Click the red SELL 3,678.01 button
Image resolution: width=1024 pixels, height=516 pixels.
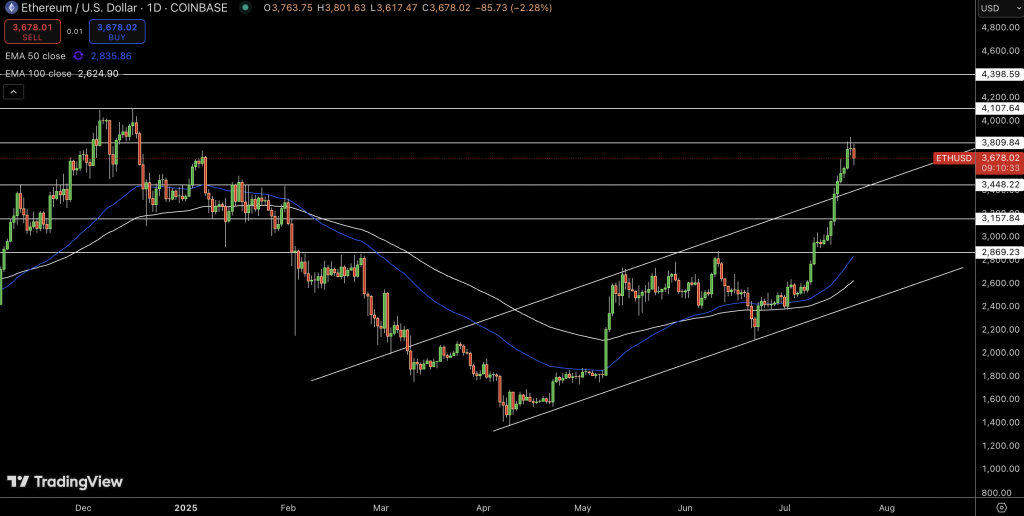(33, 31)
